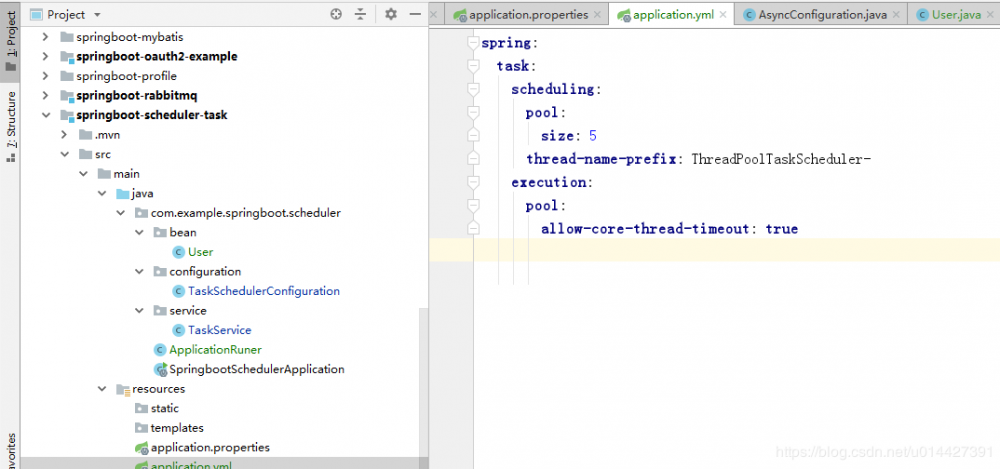Image resolution: width=1000 pixels, height=469 pixels.
Task: Select ApplicationRuner in project tree
Action: pyautogui.click(x=216, y=350)
